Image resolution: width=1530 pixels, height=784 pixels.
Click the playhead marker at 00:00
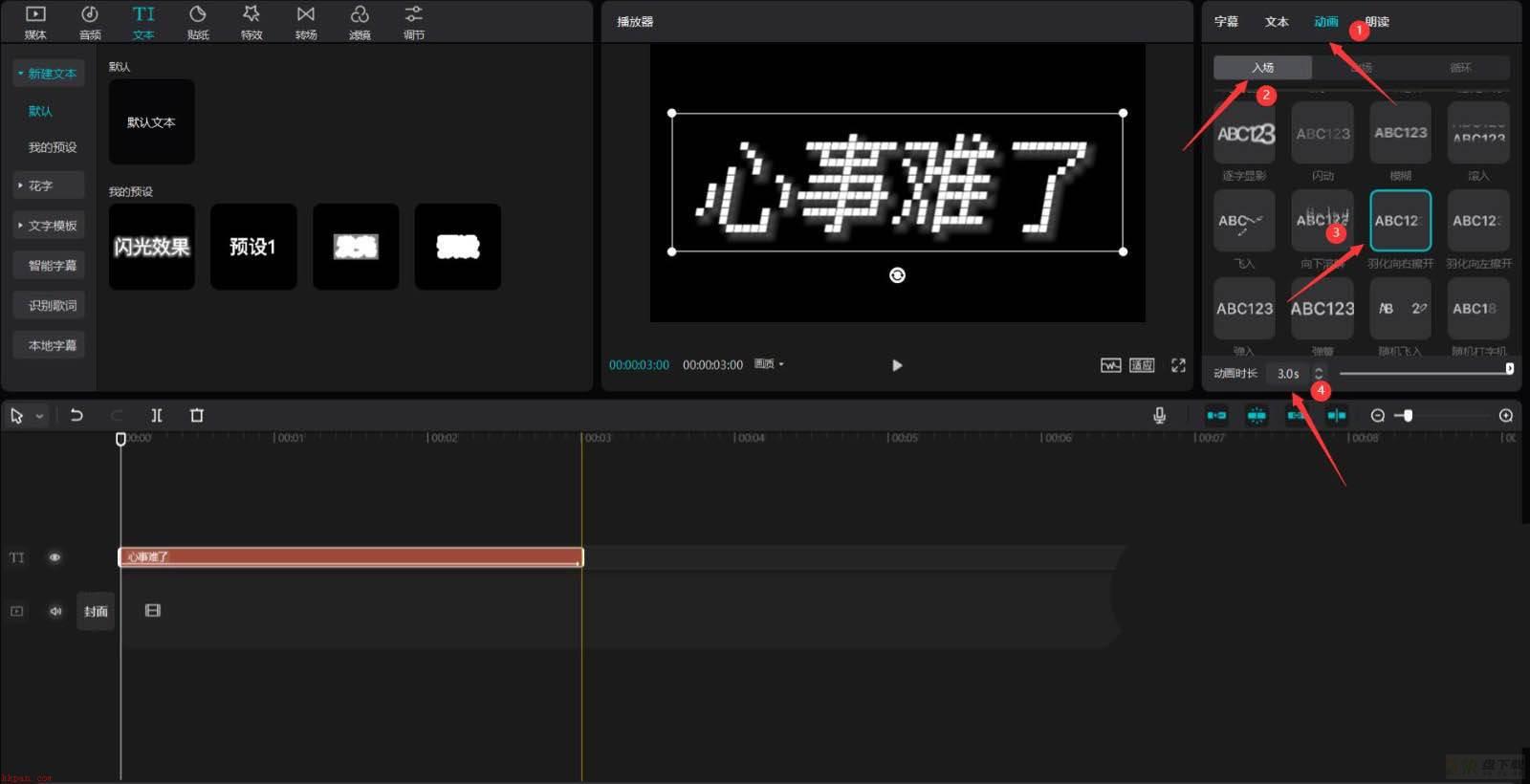120,439
